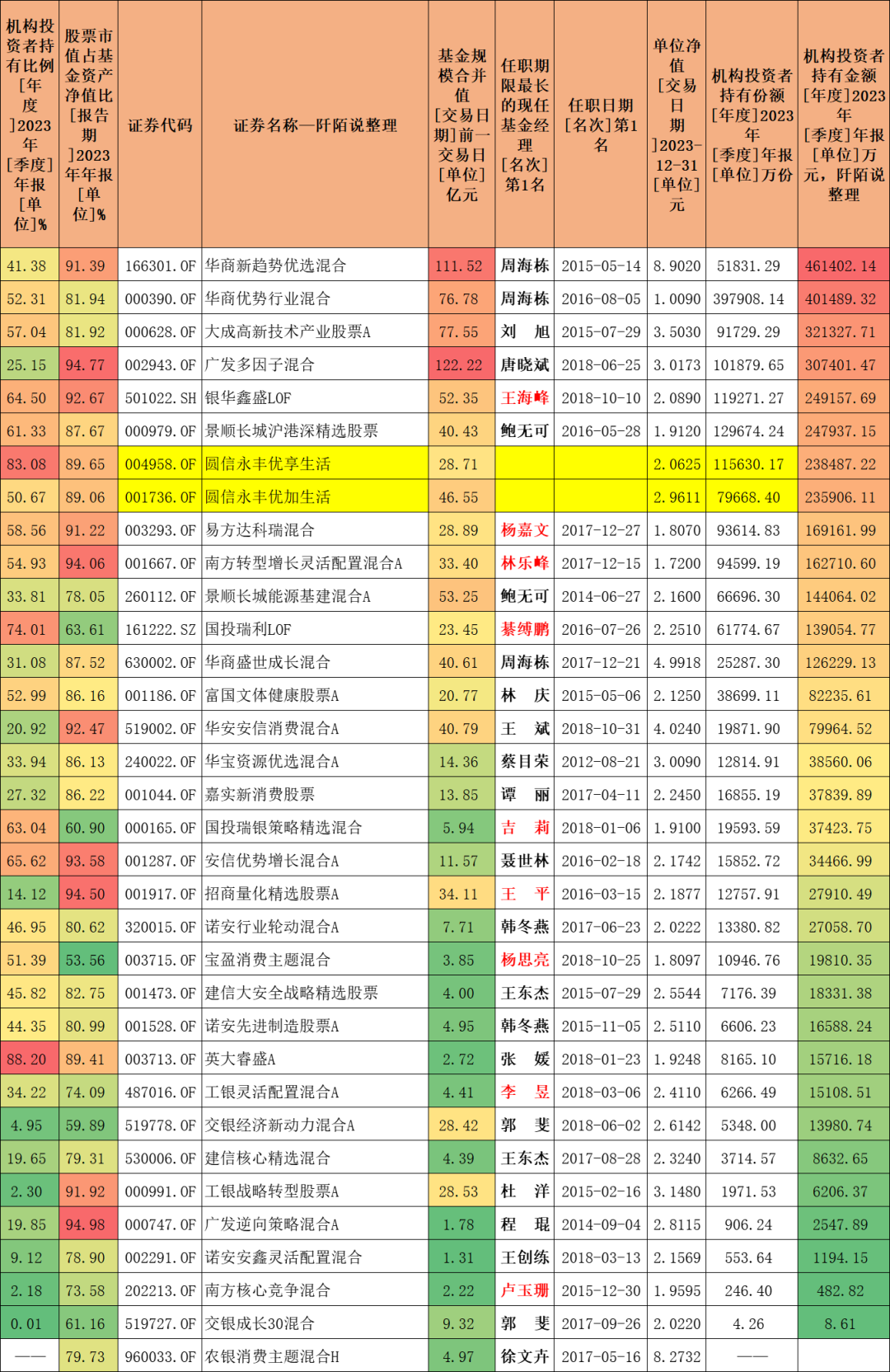Viewport: 890px width, 1372px height.
Task: Select the code cell 960033.OF
Action: [160, 1356]
